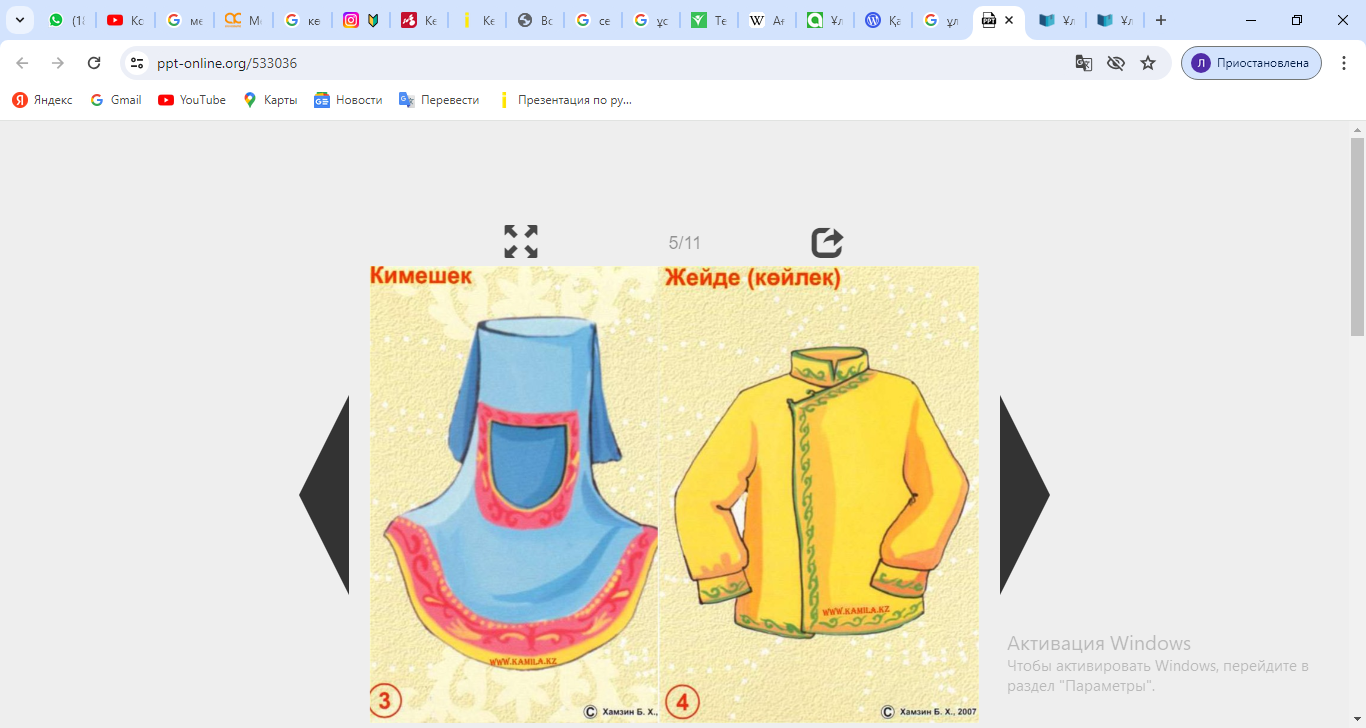Open the "Презентация по ру..." bookmark
The height and width of the screenshot is (728, 1366).
pyautogui.click(x=565, y=100)
